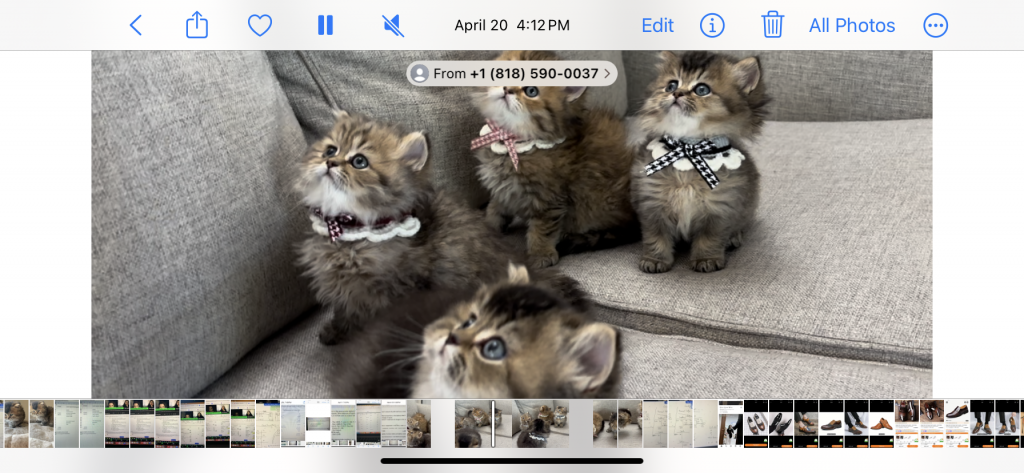1024x473 pixels.
Task: Tap the April 20 4:12 PM date title
Action: [x=512, y=26]
